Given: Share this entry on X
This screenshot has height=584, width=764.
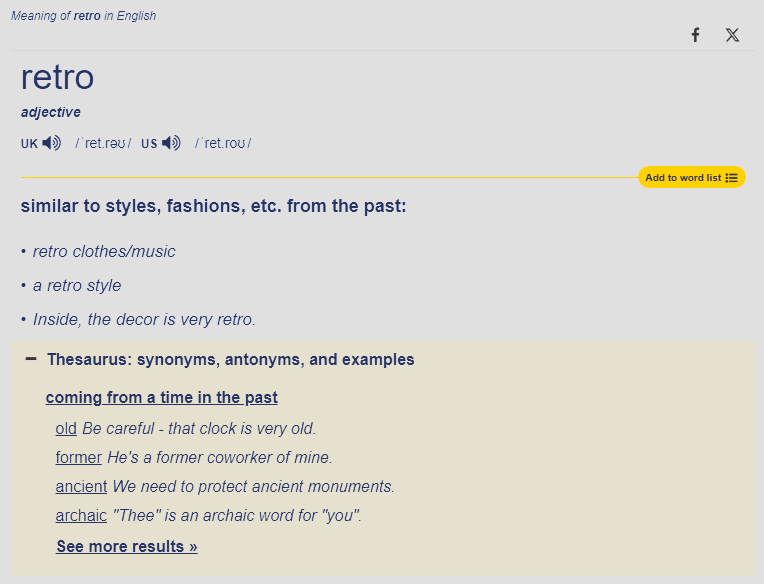Looking at the screenshot, I should (x=732, y=35).
